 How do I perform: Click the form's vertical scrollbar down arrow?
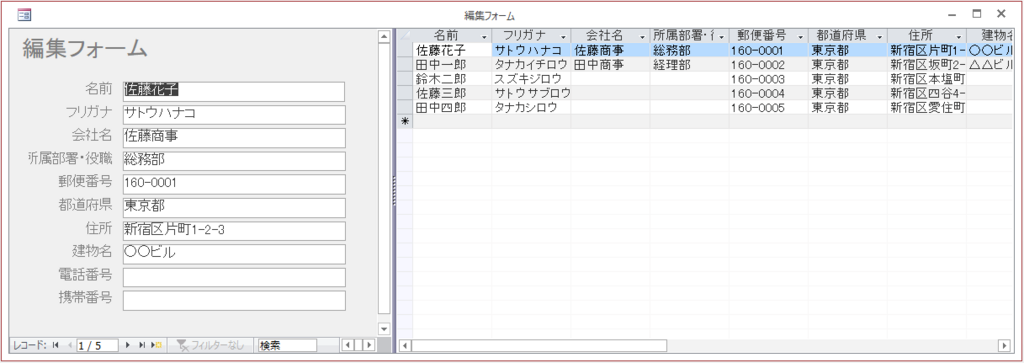click(384, 329)
